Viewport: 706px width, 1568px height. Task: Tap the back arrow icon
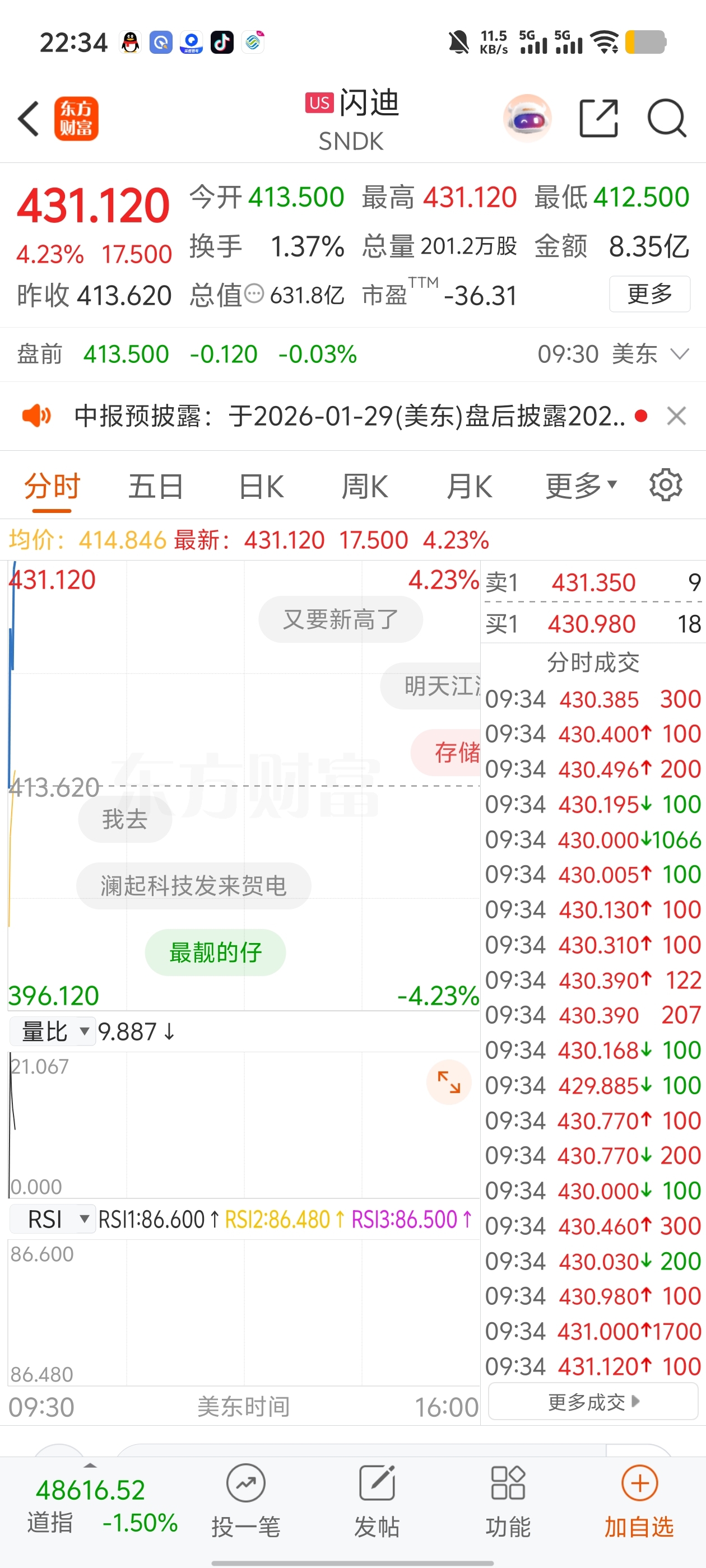pyautogui.click(x=29, y=119)
